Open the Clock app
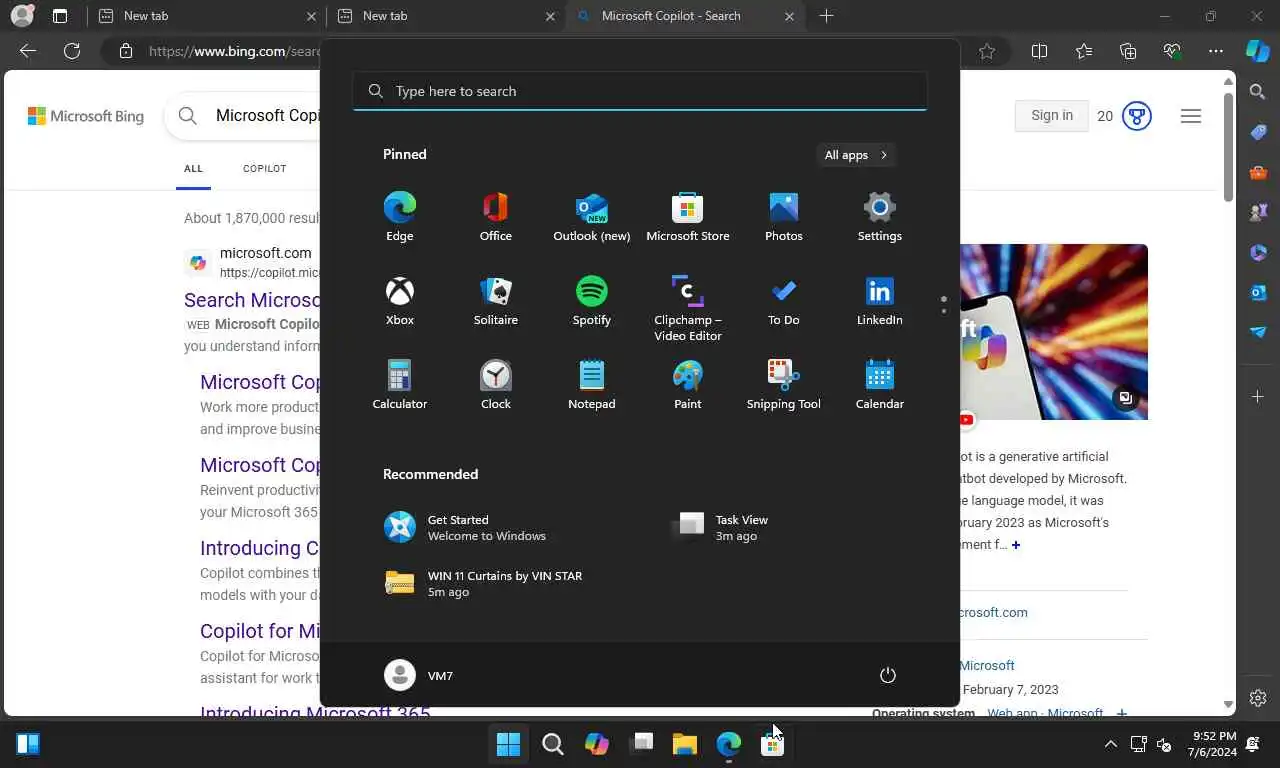The height and width of the screenshot is (768, 1280). (x=495, y=385)
